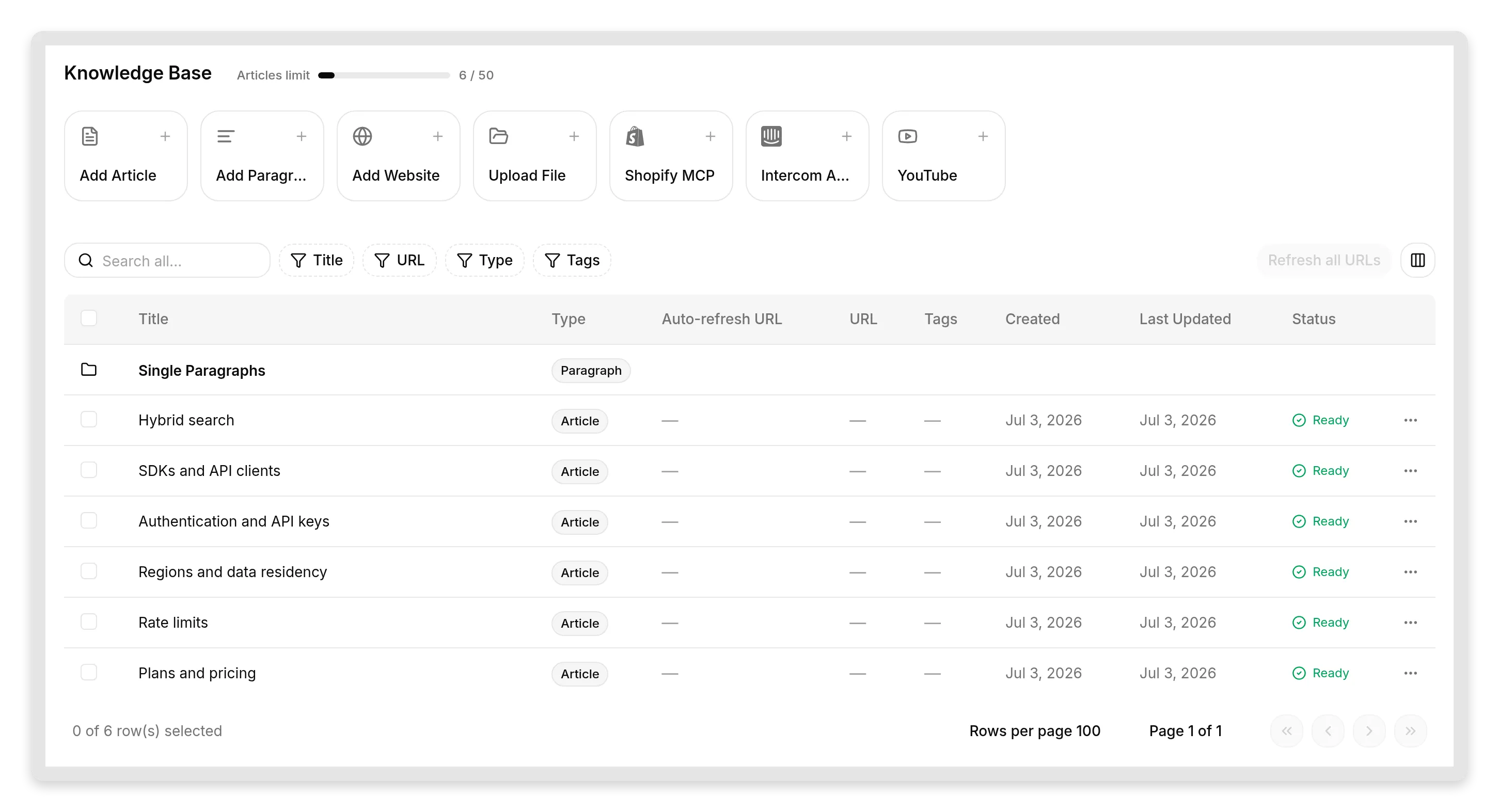Click the plus icon on Shopify MCP card
Image resolution: width=1499 pixels, height=812 pixels.
(x=710, y=136)
